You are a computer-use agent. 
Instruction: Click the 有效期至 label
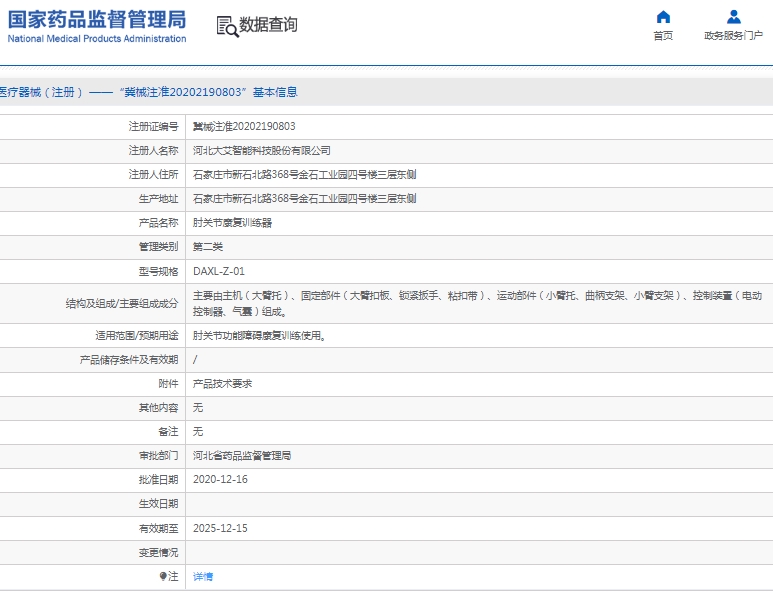158,528
